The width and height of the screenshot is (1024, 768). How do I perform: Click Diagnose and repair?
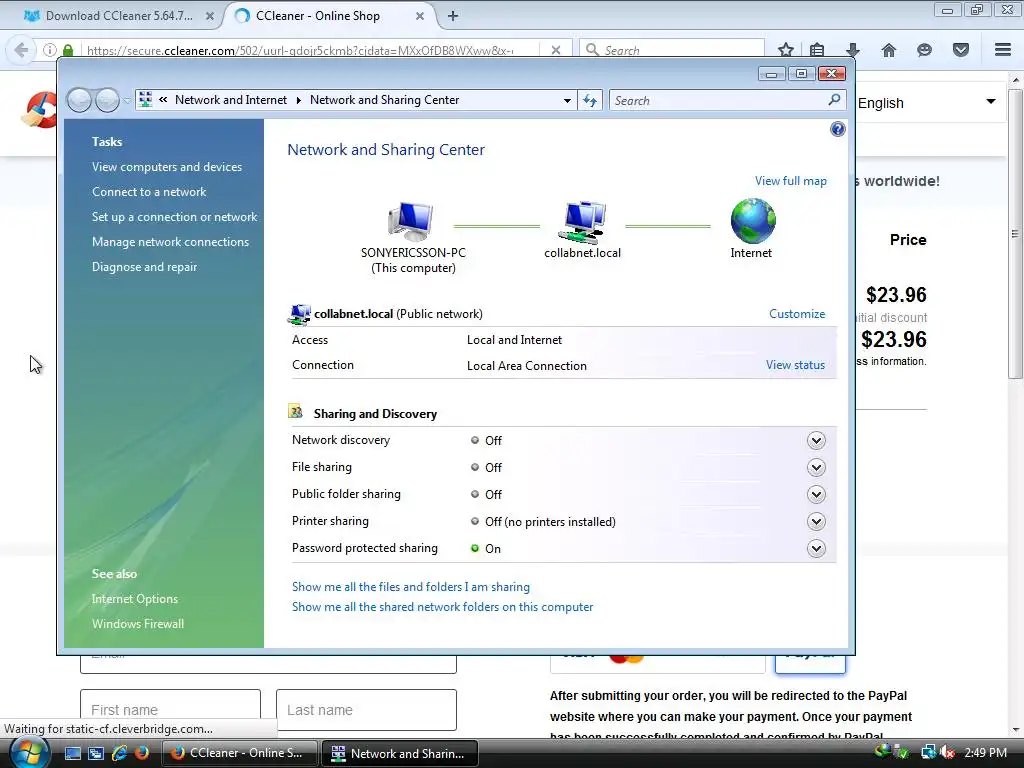click(144, 266)
